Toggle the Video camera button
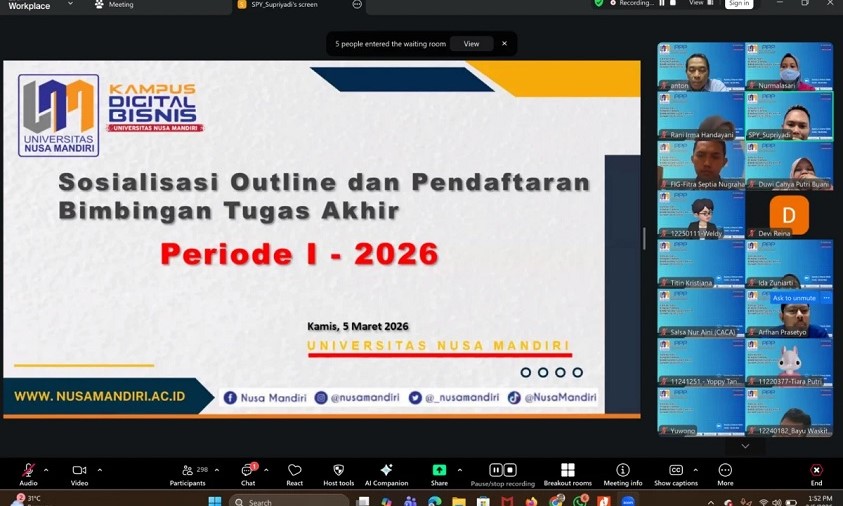843x506 pixels. (x=79, y=471)
